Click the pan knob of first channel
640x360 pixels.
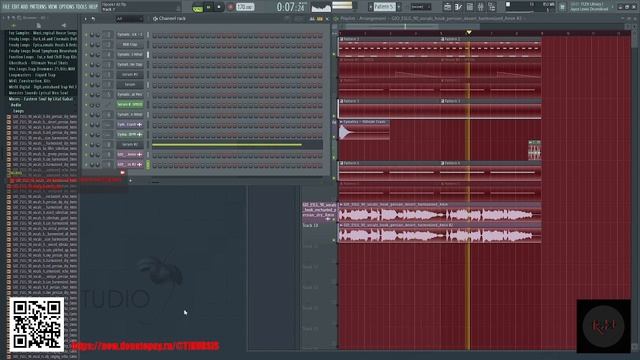click(92, 35)
